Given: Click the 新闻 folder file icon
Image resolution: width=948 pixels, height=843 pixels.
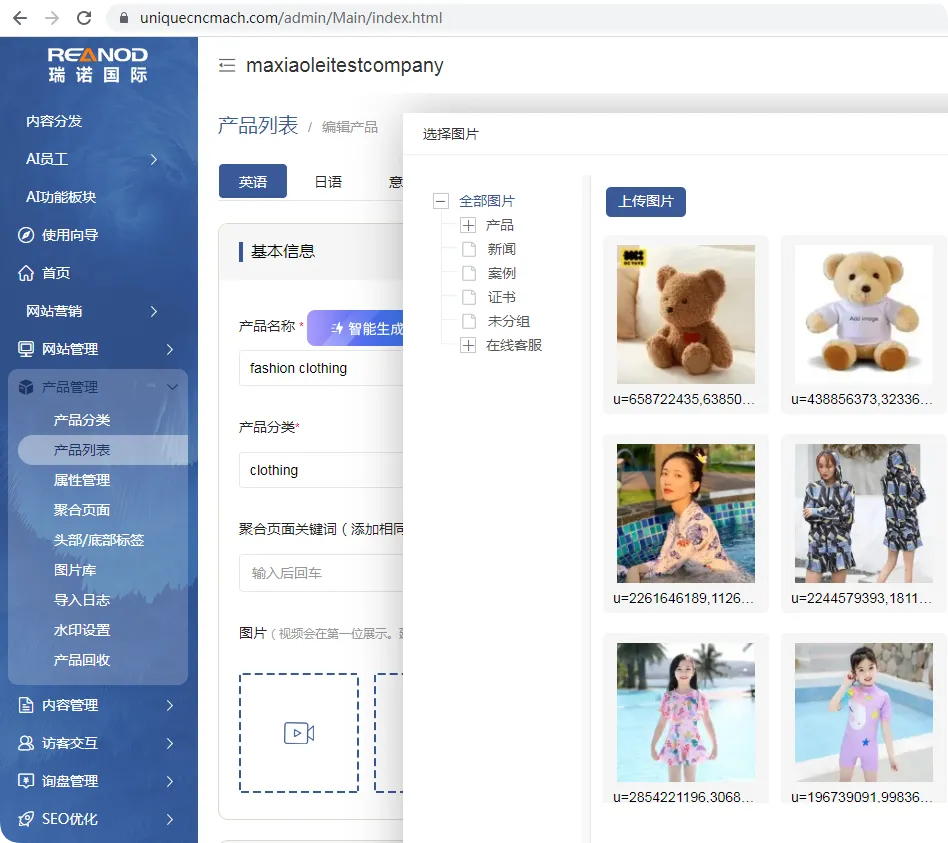Looking at the screenshot, I should click(x=469, y=249).
